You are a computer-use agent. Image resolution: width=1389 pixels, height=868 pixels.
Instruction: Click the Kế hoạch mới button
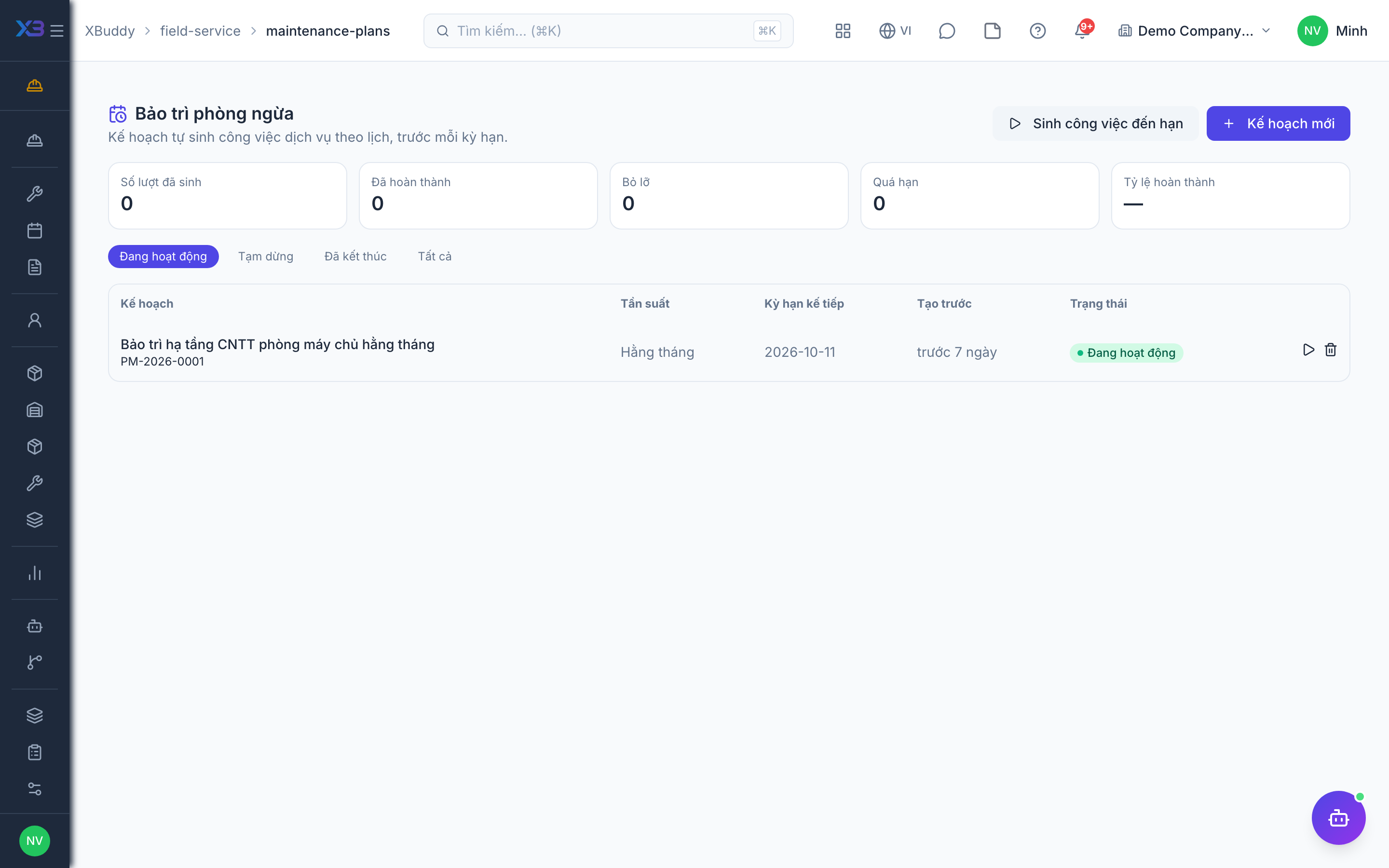[x=1278, y=123]
